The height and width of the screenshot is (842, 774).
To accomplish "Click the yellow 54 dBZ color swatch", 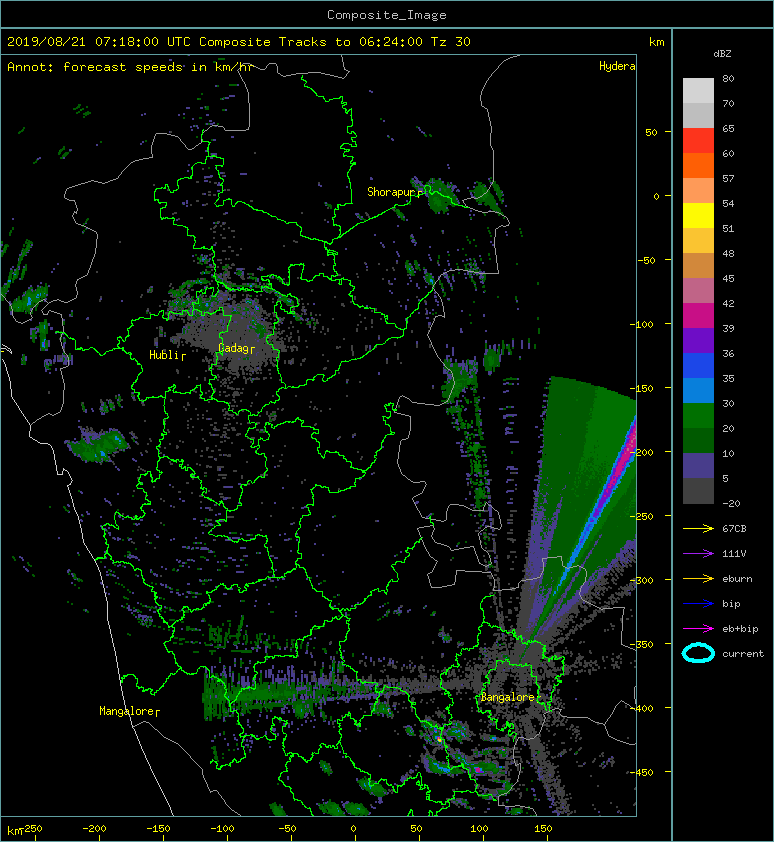I will pos(698,215).
